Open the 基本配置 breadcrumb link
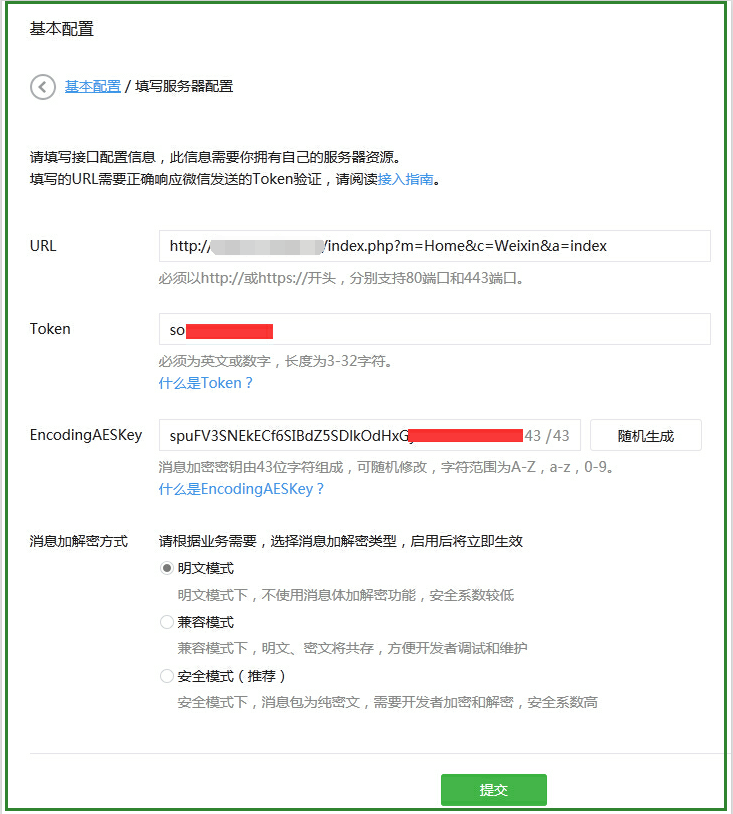 click(x=92, y=87)
